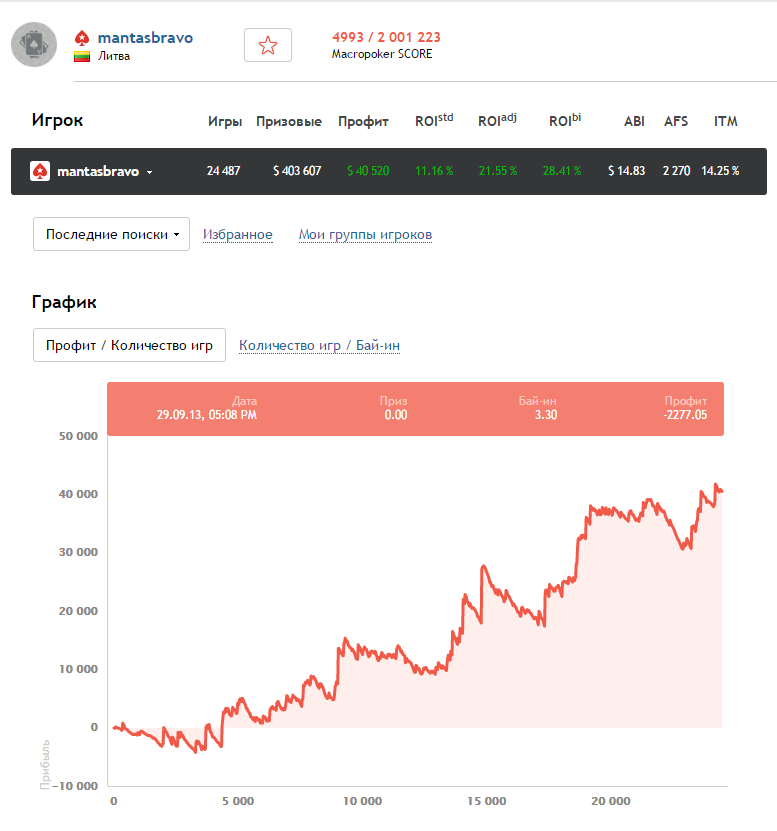Click the PokerStars icon in the dark stats row
Viewport: 777px width, 831px height.
pyautogui.click(x=40, y=171)
